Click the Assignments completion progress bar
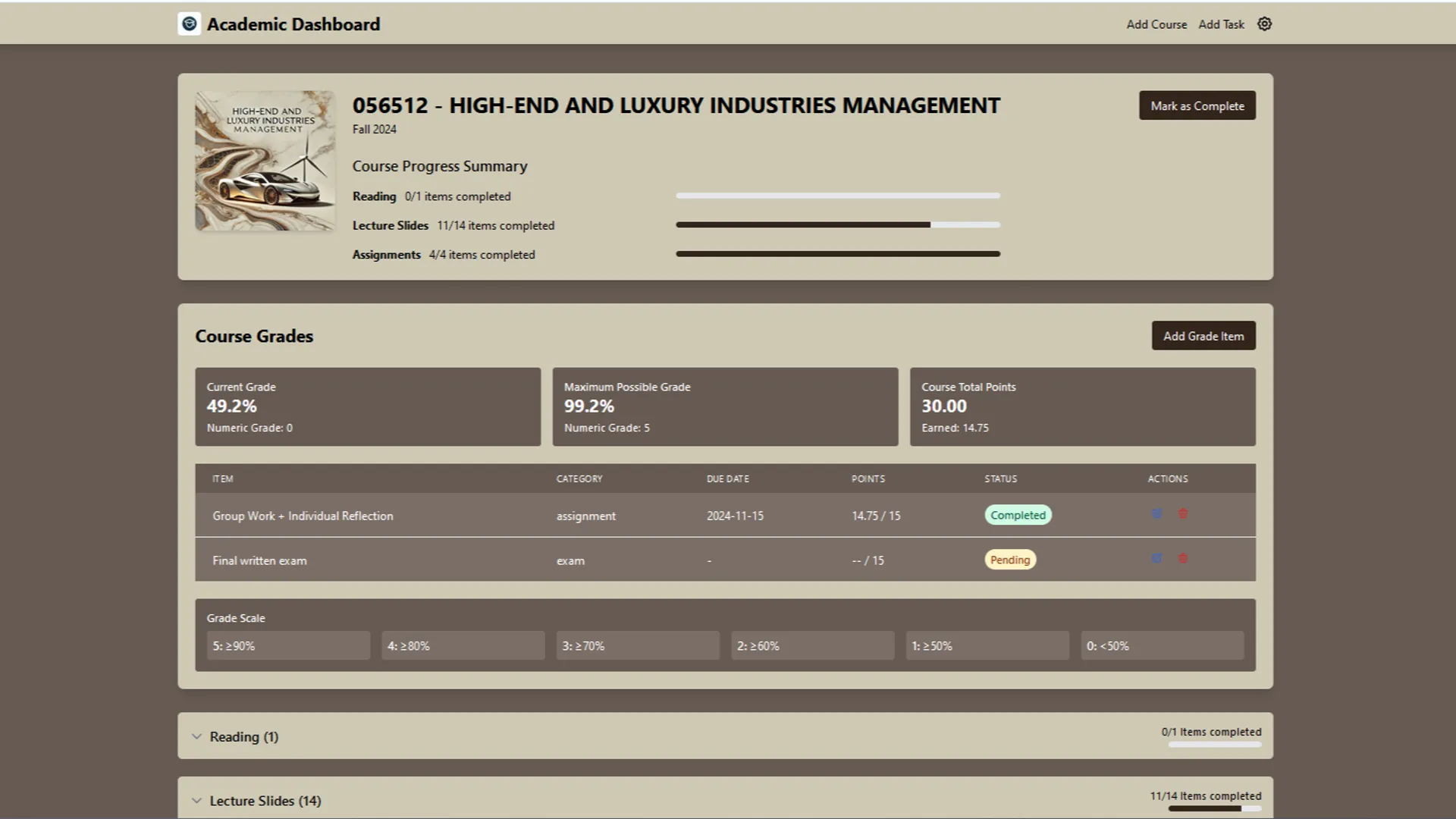1456x819 pixels. click(x=838, y=254)
